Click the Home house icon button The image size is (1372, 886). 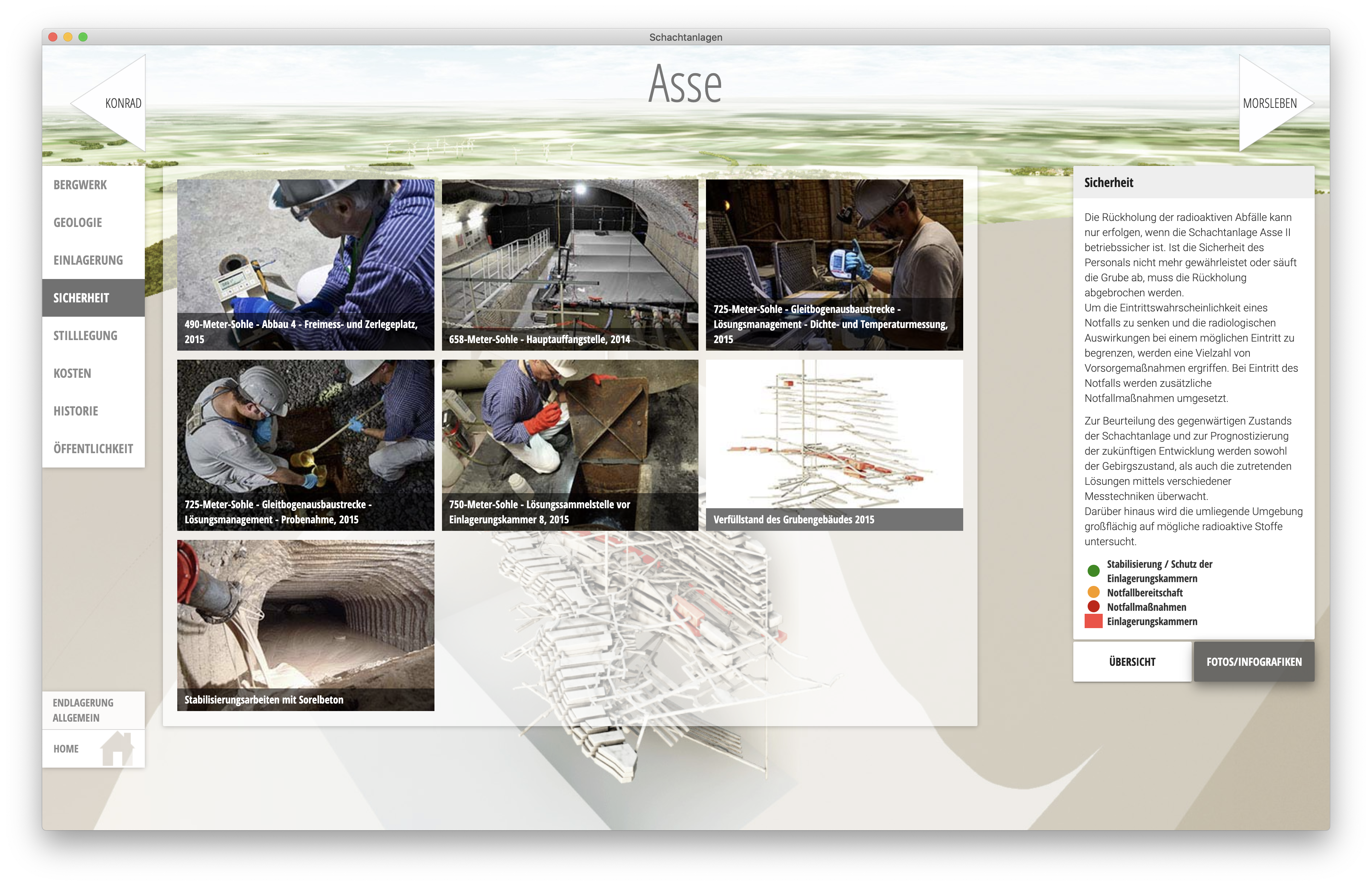point(117,748)
